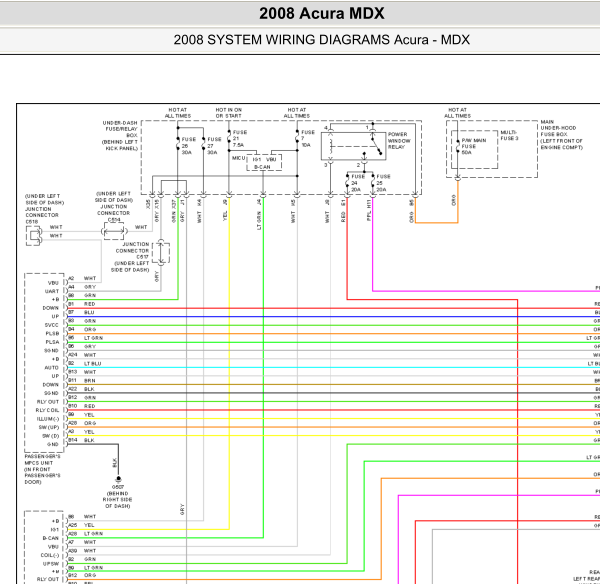Select the A22 BLK pin row
This screenshot has height=584, width=600.
point(82,389)
